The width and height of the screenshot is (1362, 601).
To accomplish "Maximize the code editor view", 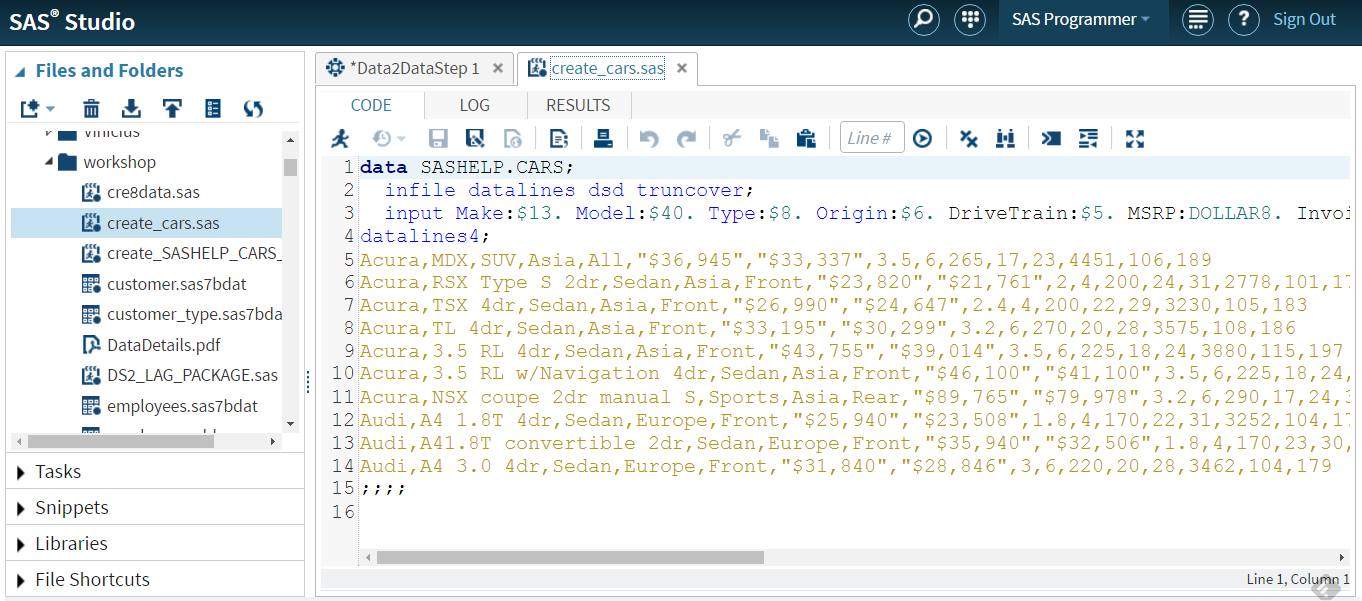I will click(1134, 139).
